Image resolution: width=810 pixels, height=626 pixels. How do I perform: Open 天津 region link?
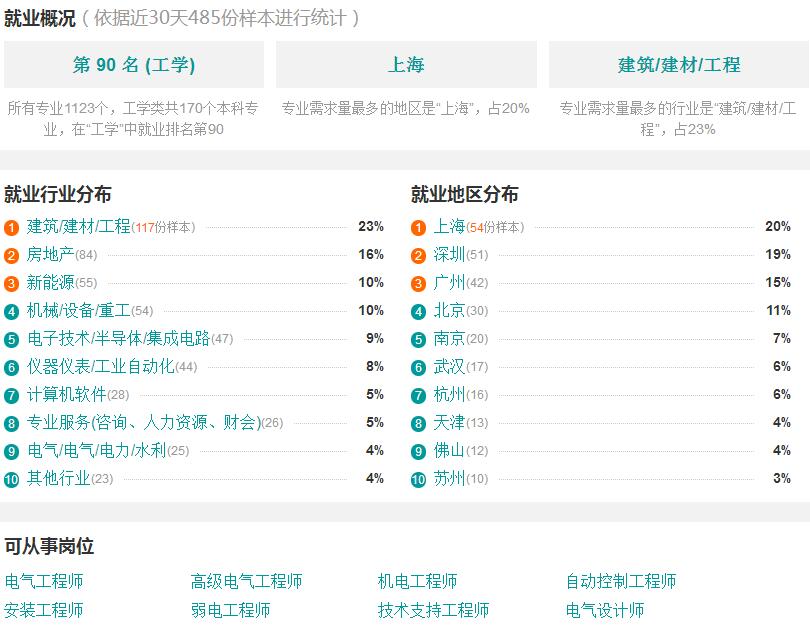coord(449,422)
